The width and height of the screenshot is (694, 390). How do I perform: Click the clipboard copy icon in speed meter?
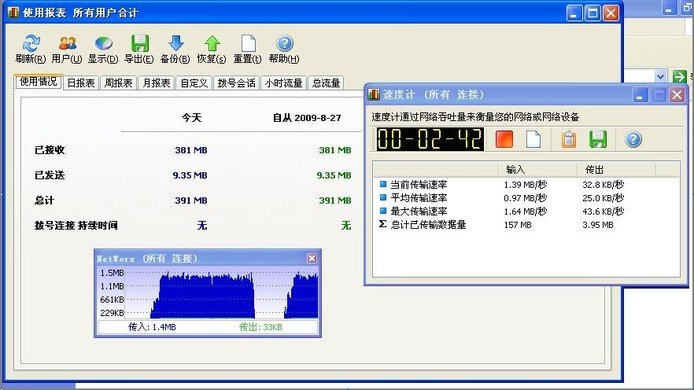tap(569, 139)
